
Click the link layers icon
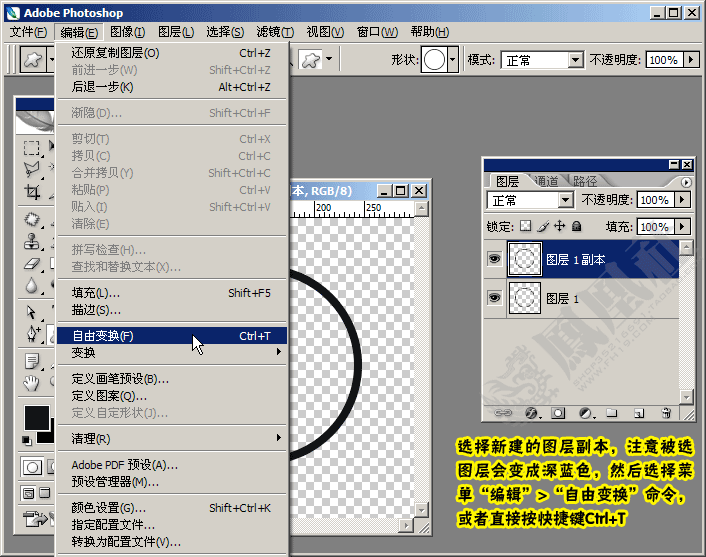tap(503, 412)
